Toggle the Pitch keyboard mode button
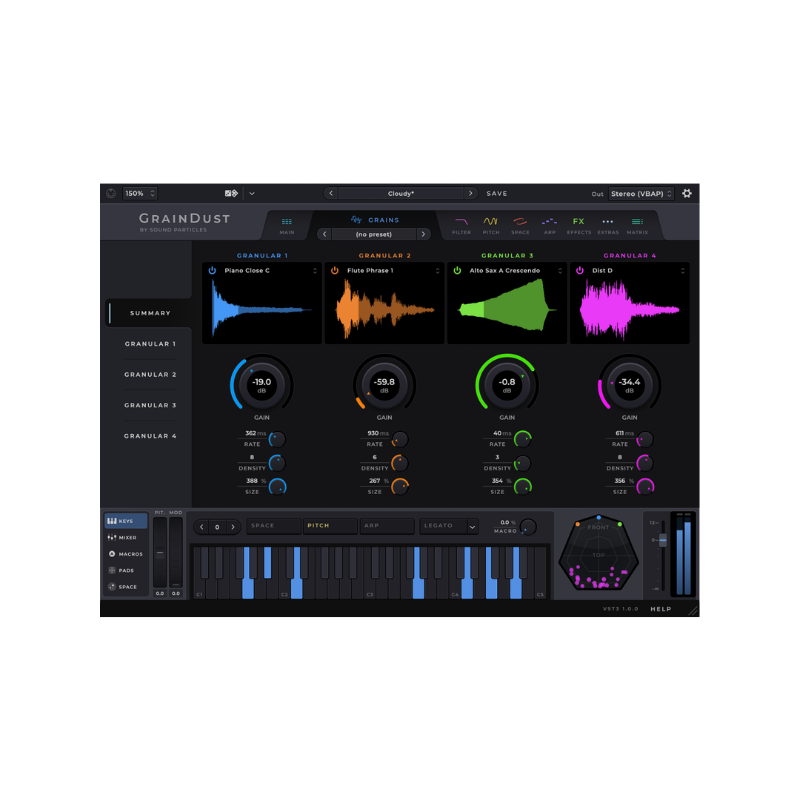Viewport: 800px width, 800px height. pos(330,526)
